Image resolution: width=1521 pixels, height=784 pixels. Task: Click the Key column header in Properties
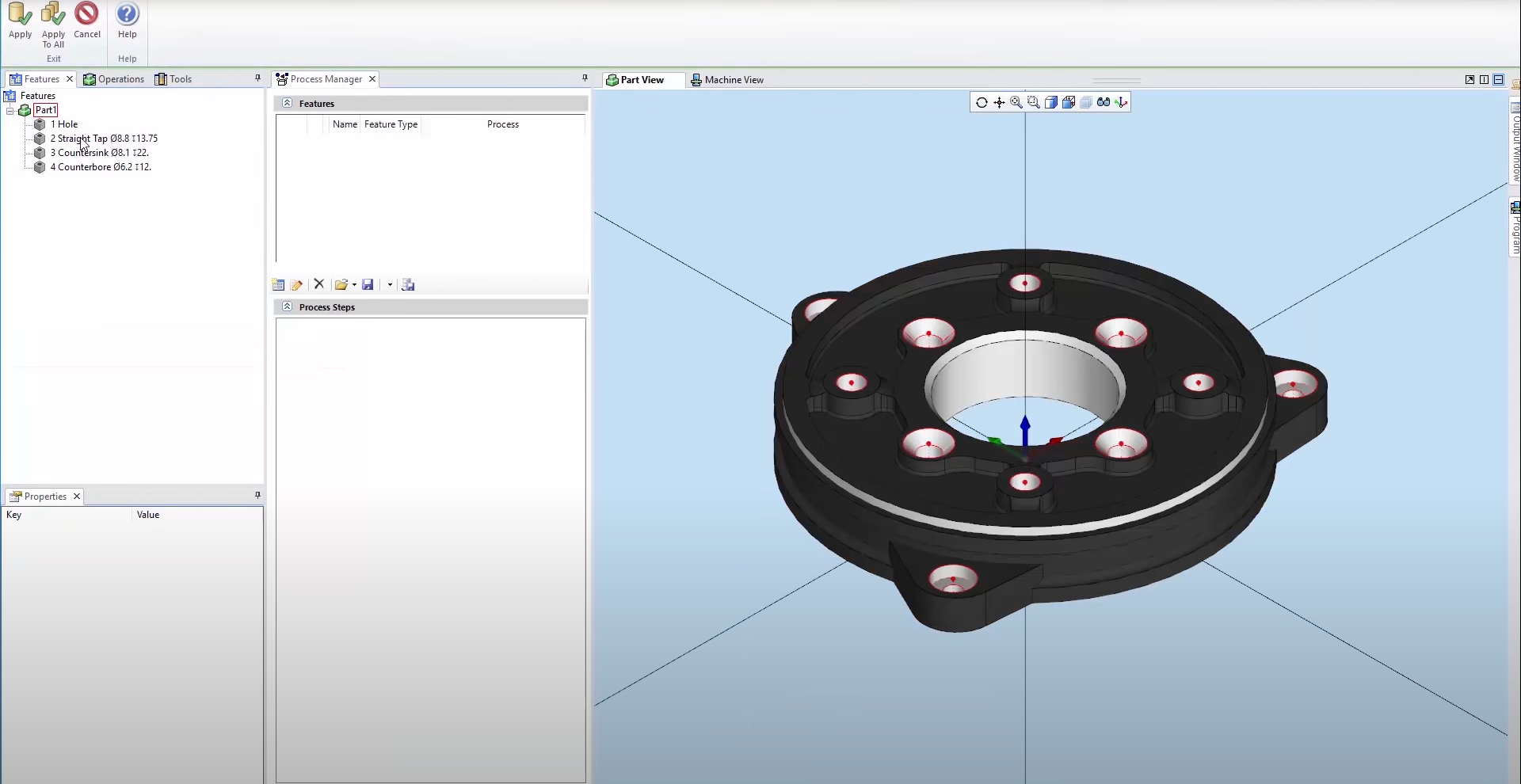pyautogui.click(x=67, y=515)
